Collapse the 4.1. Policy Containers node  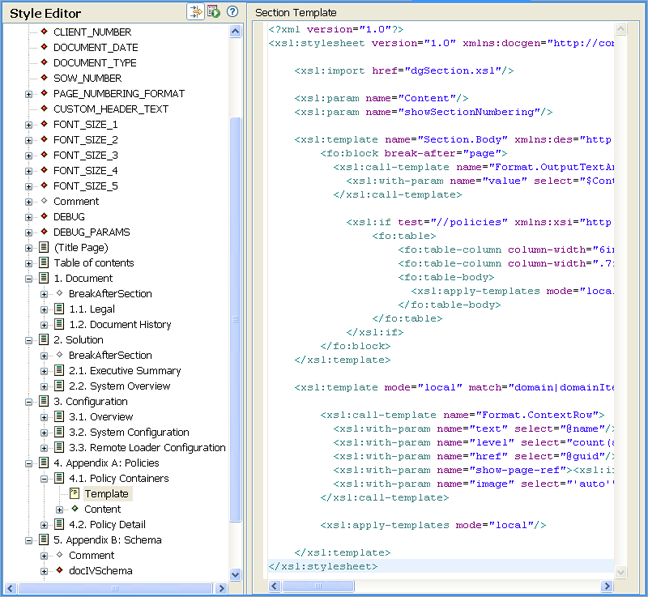point(44,479)
